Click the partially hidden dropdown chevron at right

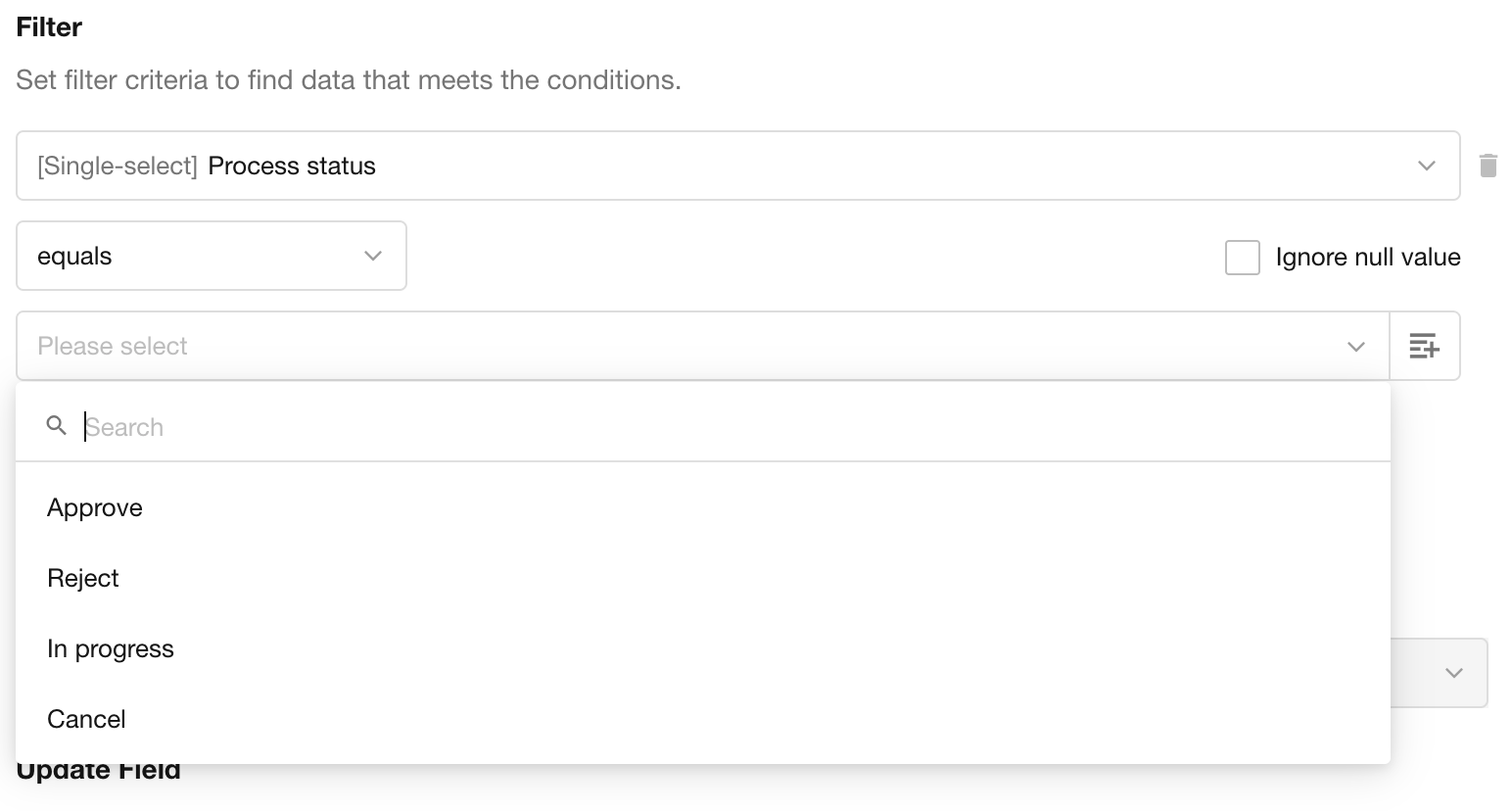[x=1453, y=673]
